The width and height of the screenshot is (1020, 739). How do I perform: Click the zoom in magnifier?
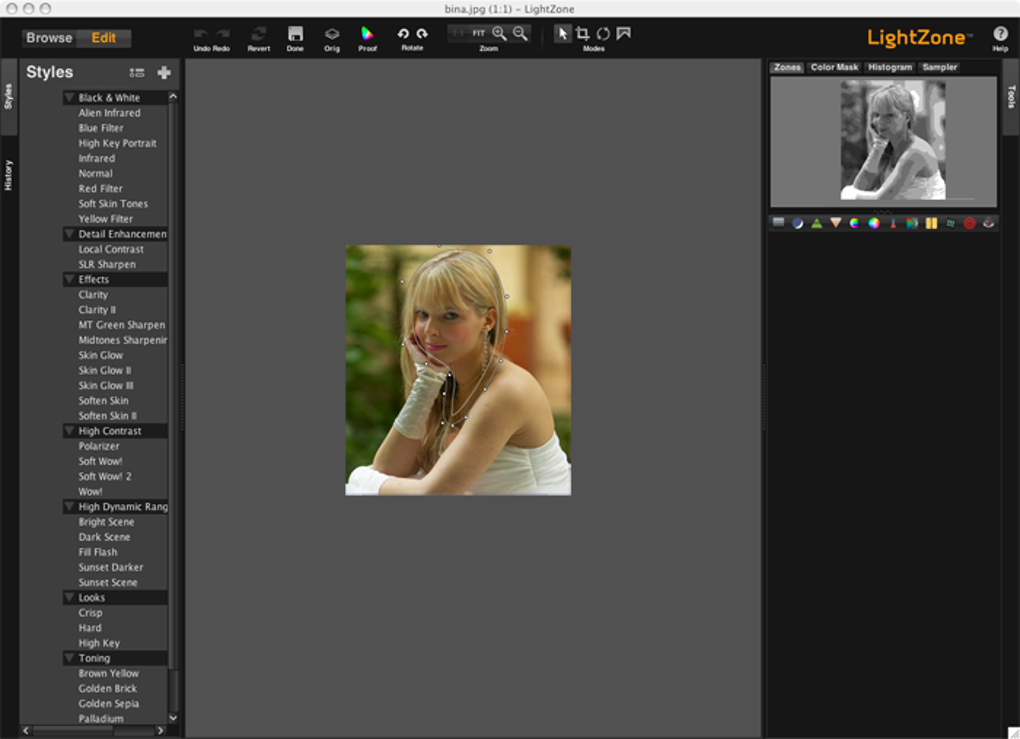pos(499,33)
